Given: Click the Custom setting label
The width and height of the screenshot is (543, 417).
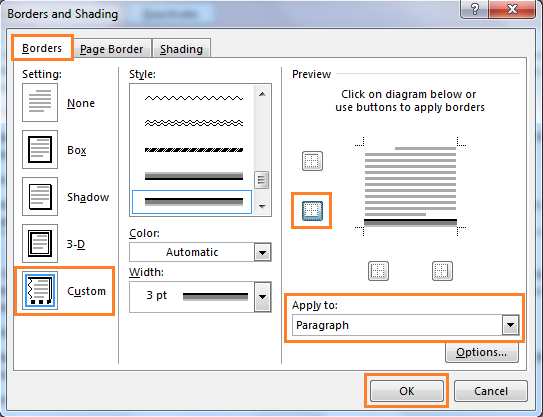Looking at the screenshot, I should pos(86,291).
